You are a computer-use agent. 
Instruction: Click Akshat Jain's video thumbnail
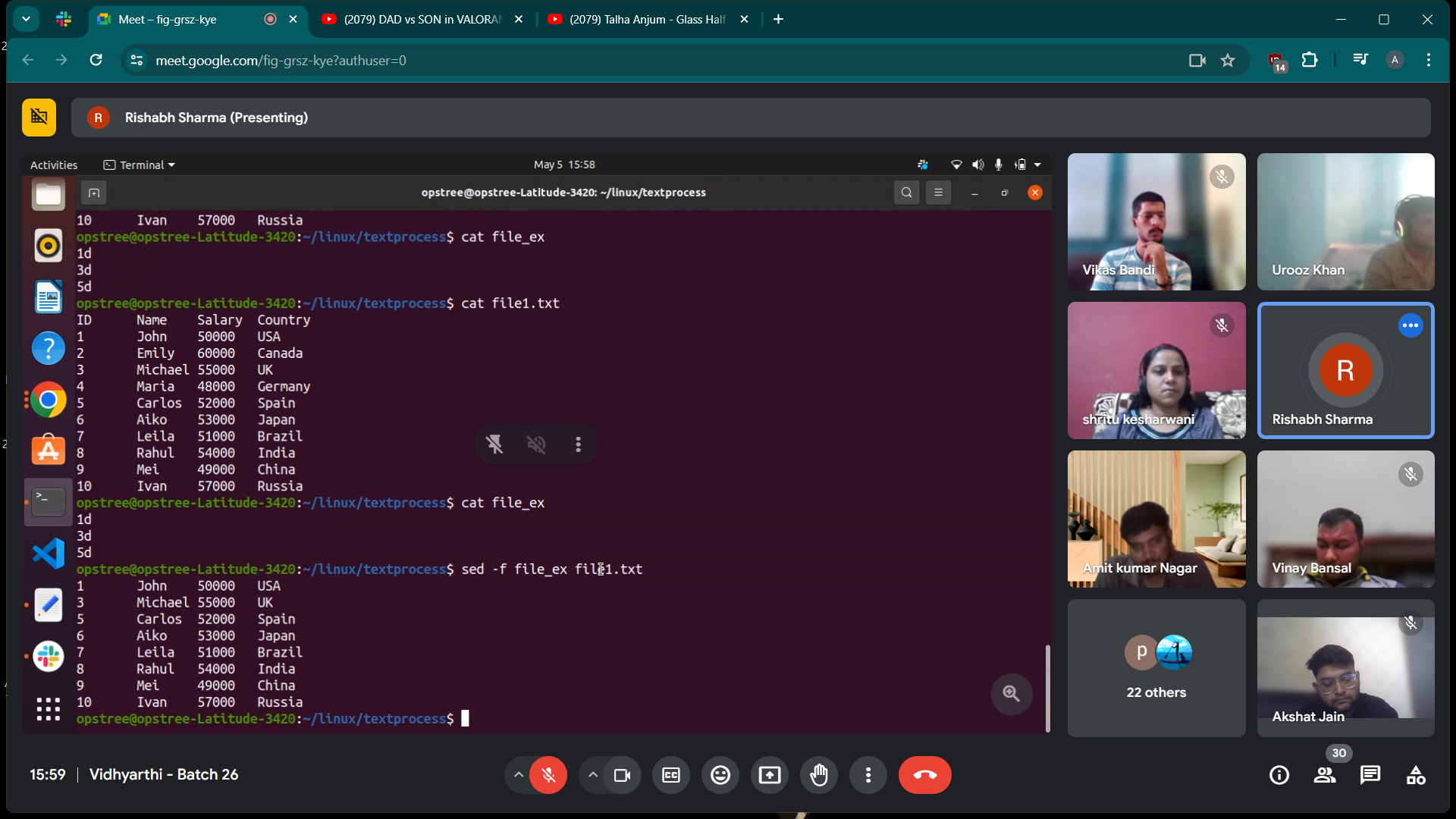pyautogui.click(x=1345, y=667)
